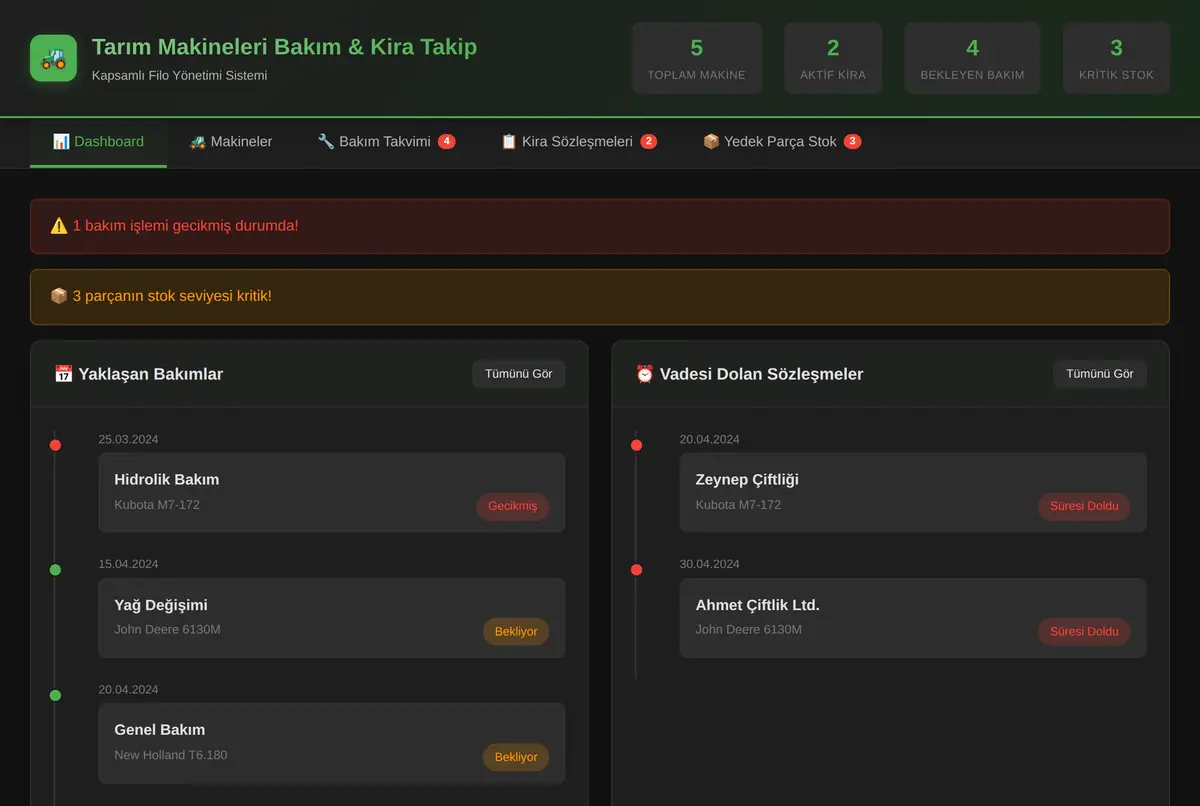The image size is (1200, 806).
Task: Click the red badge 3 on Yedek Parça Stok
Action: tap(852, 142)
